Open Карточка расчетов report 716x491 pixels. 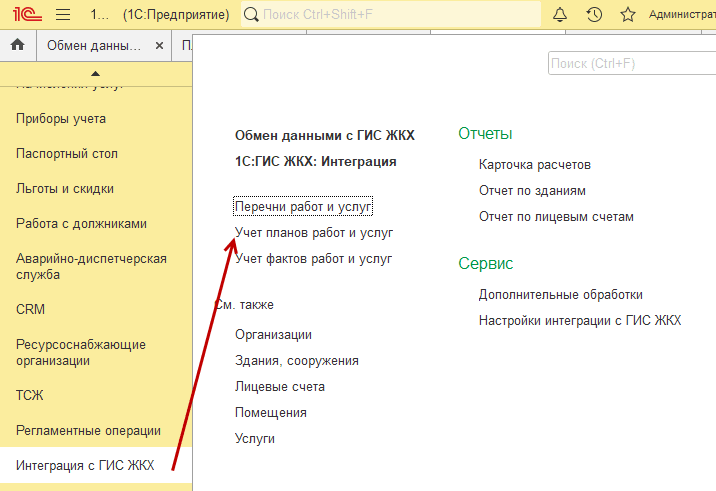pos(535,165)
